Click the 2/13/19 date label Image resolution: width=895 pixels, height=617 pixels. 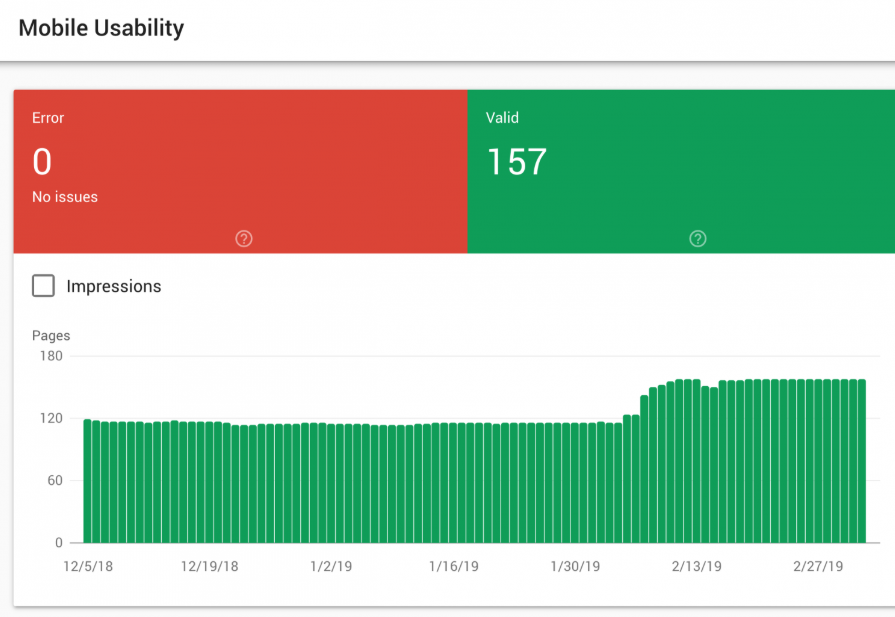click(696, 566)
